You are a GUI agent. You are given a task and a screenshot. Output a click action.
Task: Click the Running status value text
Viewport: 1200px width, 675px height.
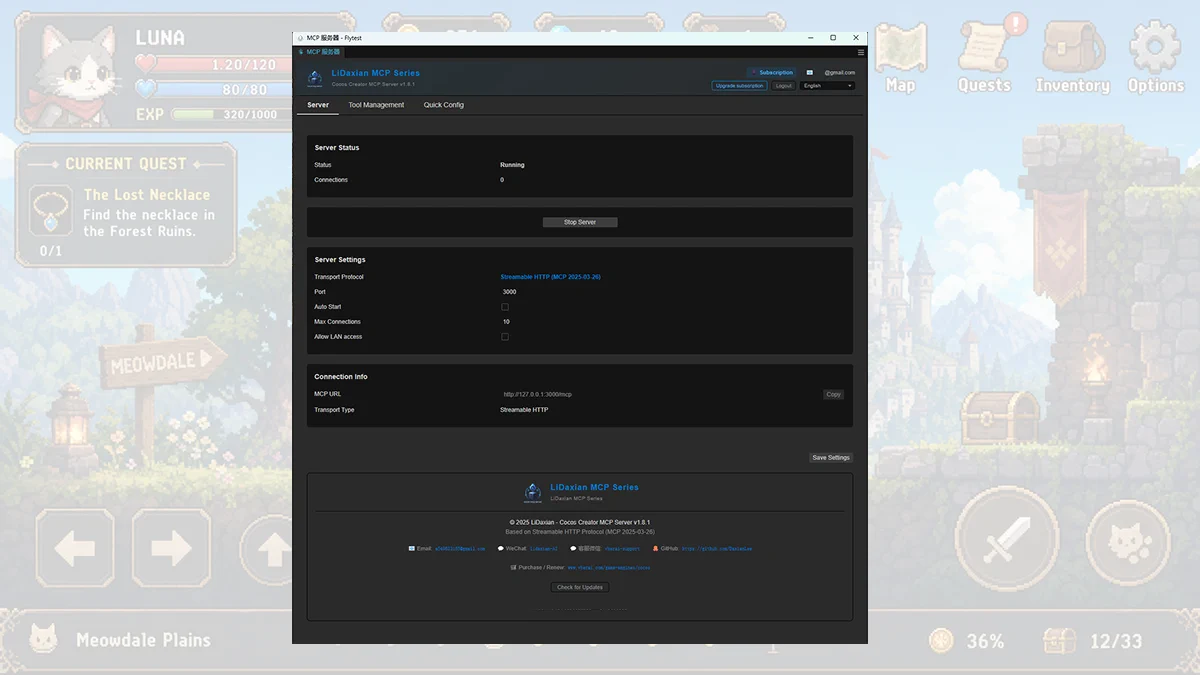click(x=512, y=165)
